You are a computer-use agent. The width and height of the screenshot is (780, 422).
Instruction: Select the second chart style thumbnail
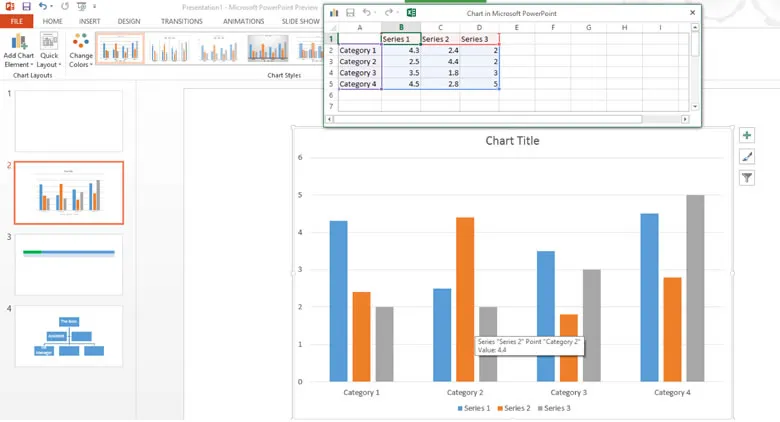pos(169,49)
